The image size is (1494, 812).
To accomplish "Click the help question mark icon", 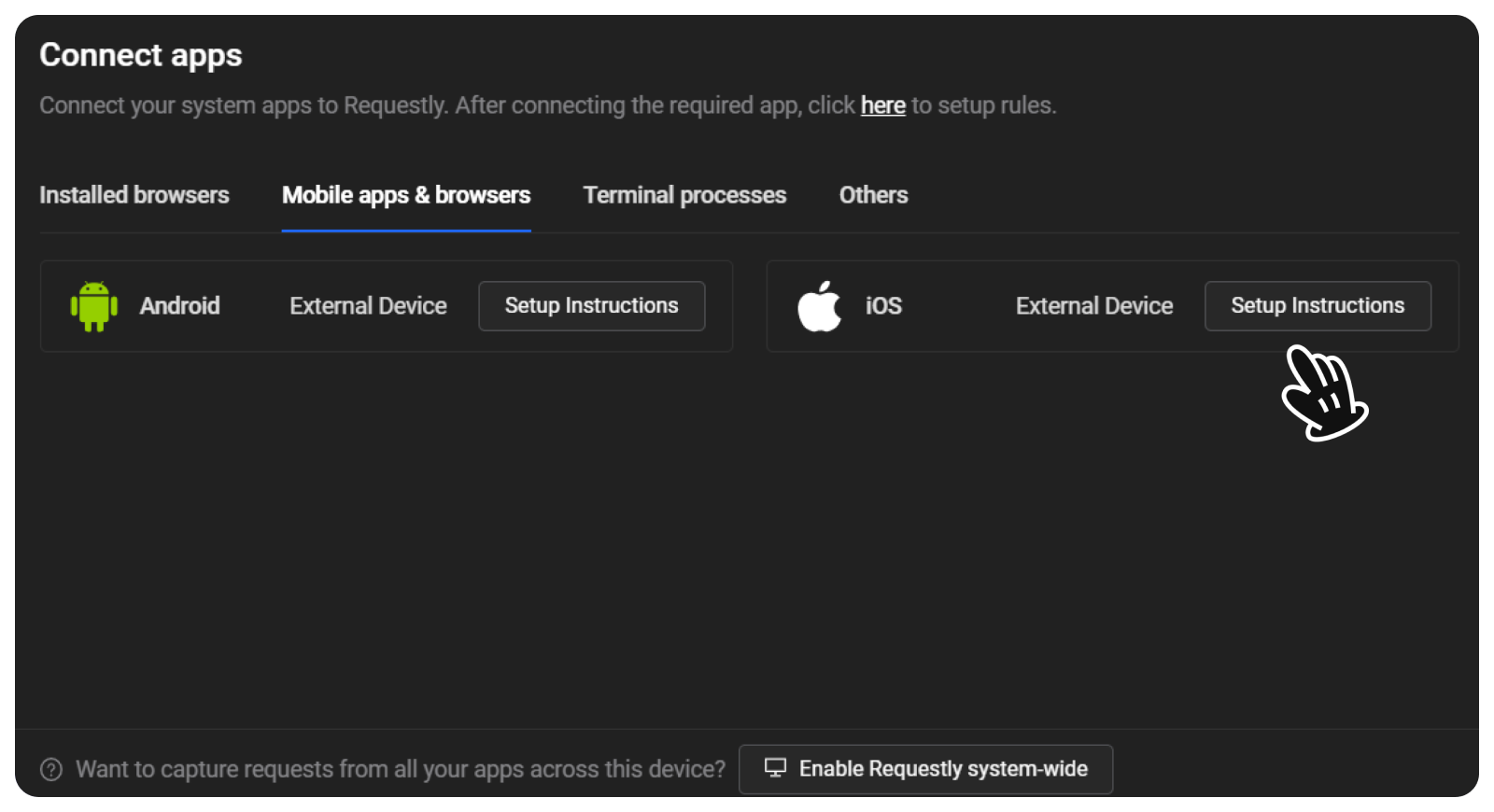I will (x=51, y=769).
